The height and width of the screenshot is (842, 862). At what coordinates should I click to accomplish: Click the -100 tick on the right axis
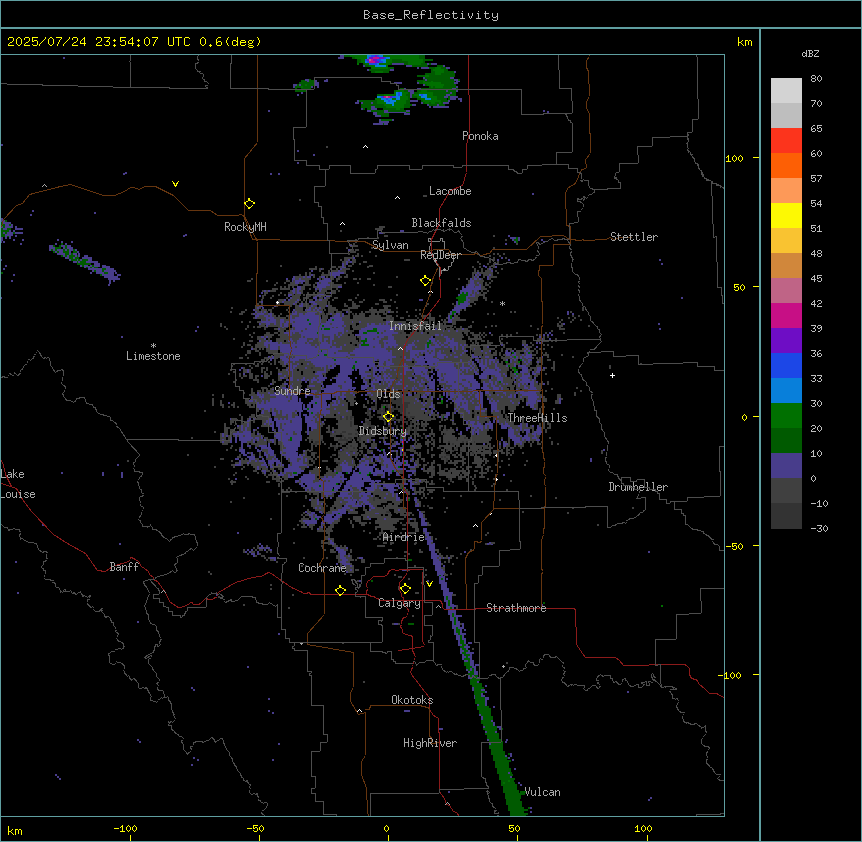coord(730,675)
